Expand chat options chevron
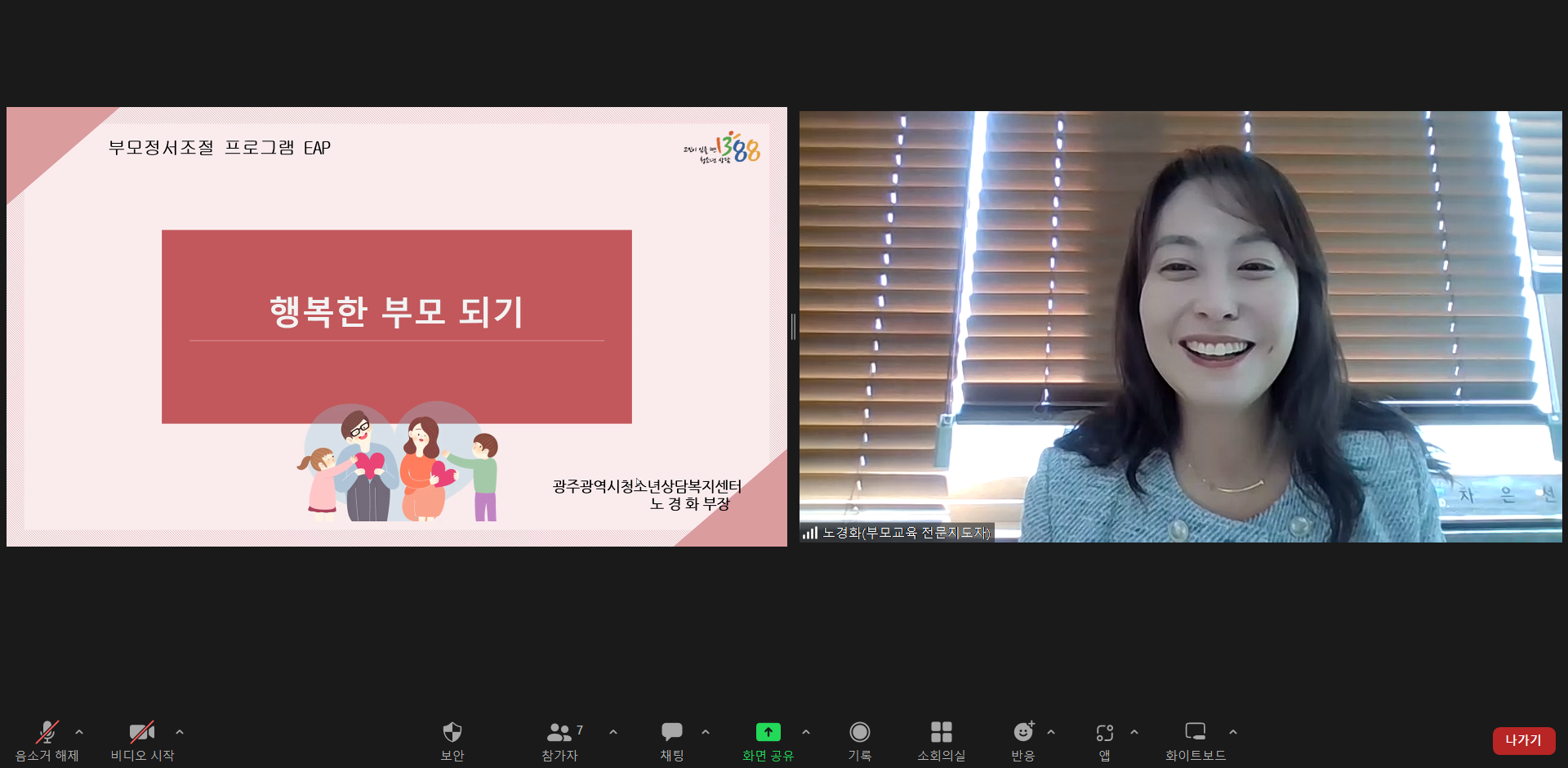This screenshot has height=768, width=1568. (x=706, y=732)
